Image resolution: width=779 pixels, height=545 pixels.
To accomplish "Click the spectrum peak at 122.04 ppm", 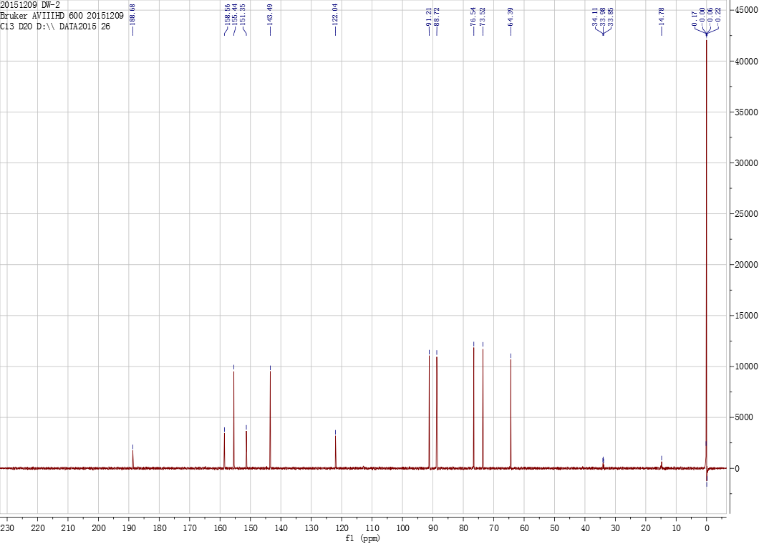I will click(x=335, y=452).
